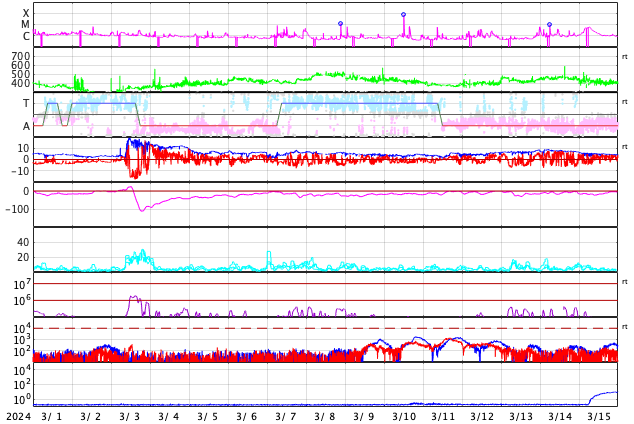Click the rt tag beside the green panel
The image size is (634, 424).
pyautogui.click(x=624, y=57)
